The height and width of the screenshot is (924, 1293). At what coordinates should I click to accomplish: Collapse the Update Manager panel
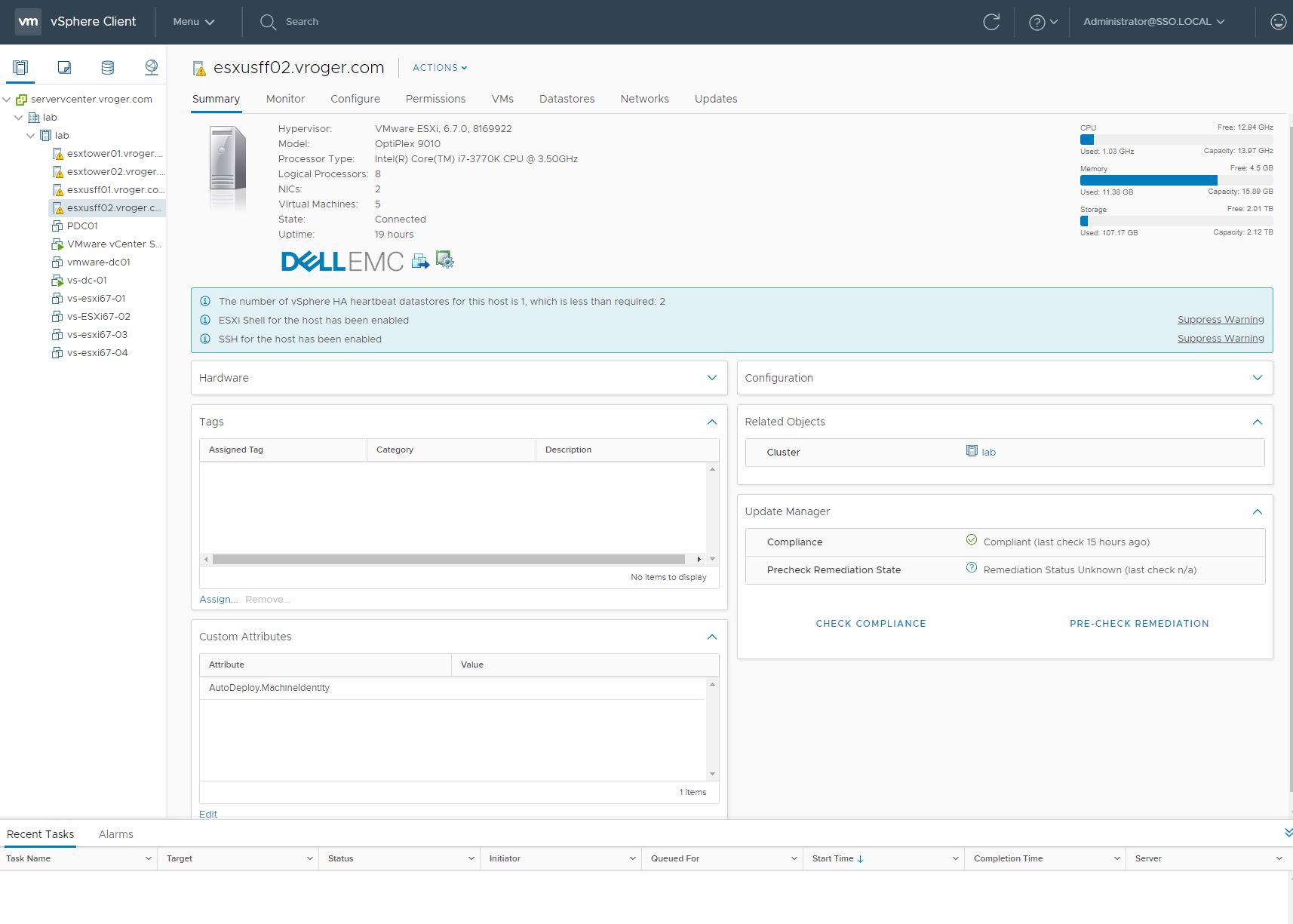pos(1257,511)
